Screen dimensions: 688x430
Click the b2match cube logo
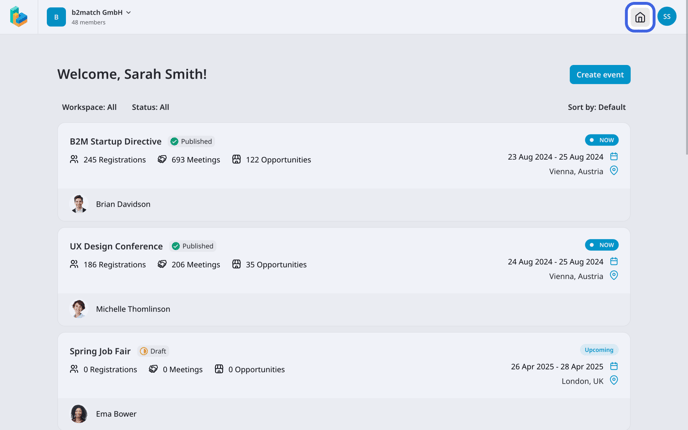click(x=19, y=17)
